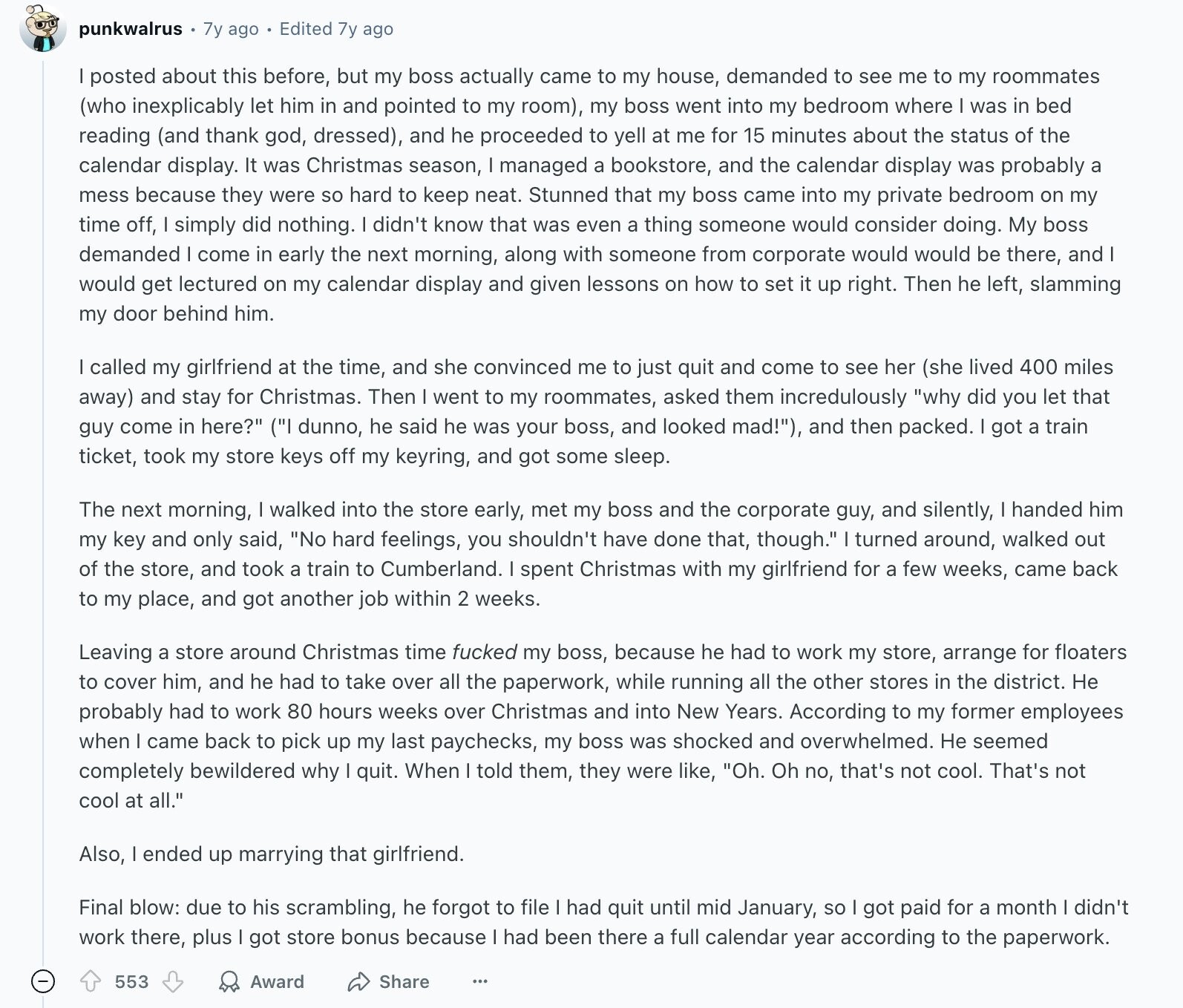Open the punkwalrus avatar image
Viewport: 1183px width, 1008px height.
point(43,29)
